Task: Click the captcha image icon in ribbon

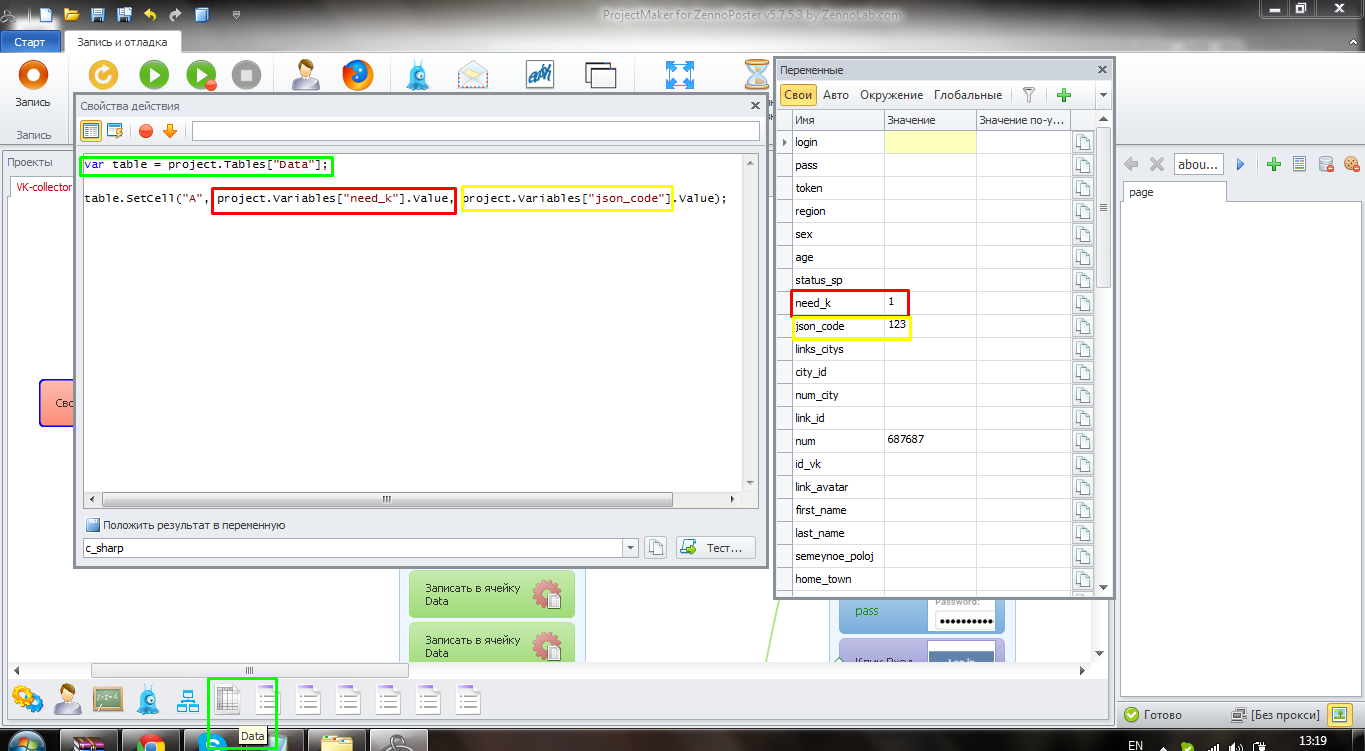Action: coord(540,75)
